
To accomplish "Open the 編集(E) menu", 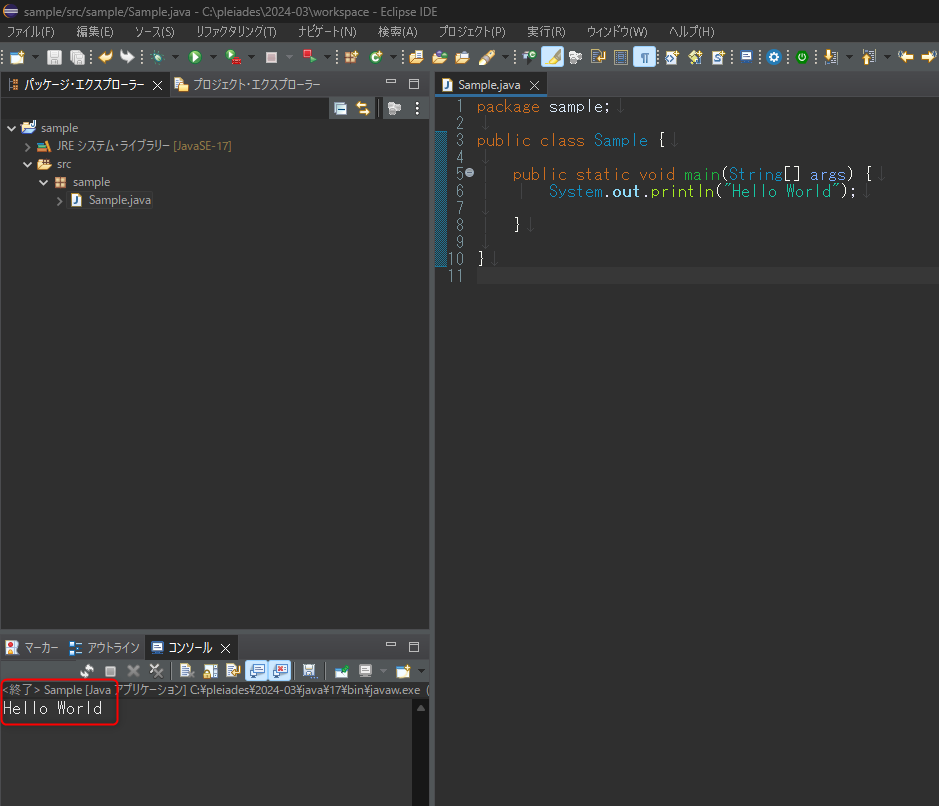I will [x=95, y=32].
